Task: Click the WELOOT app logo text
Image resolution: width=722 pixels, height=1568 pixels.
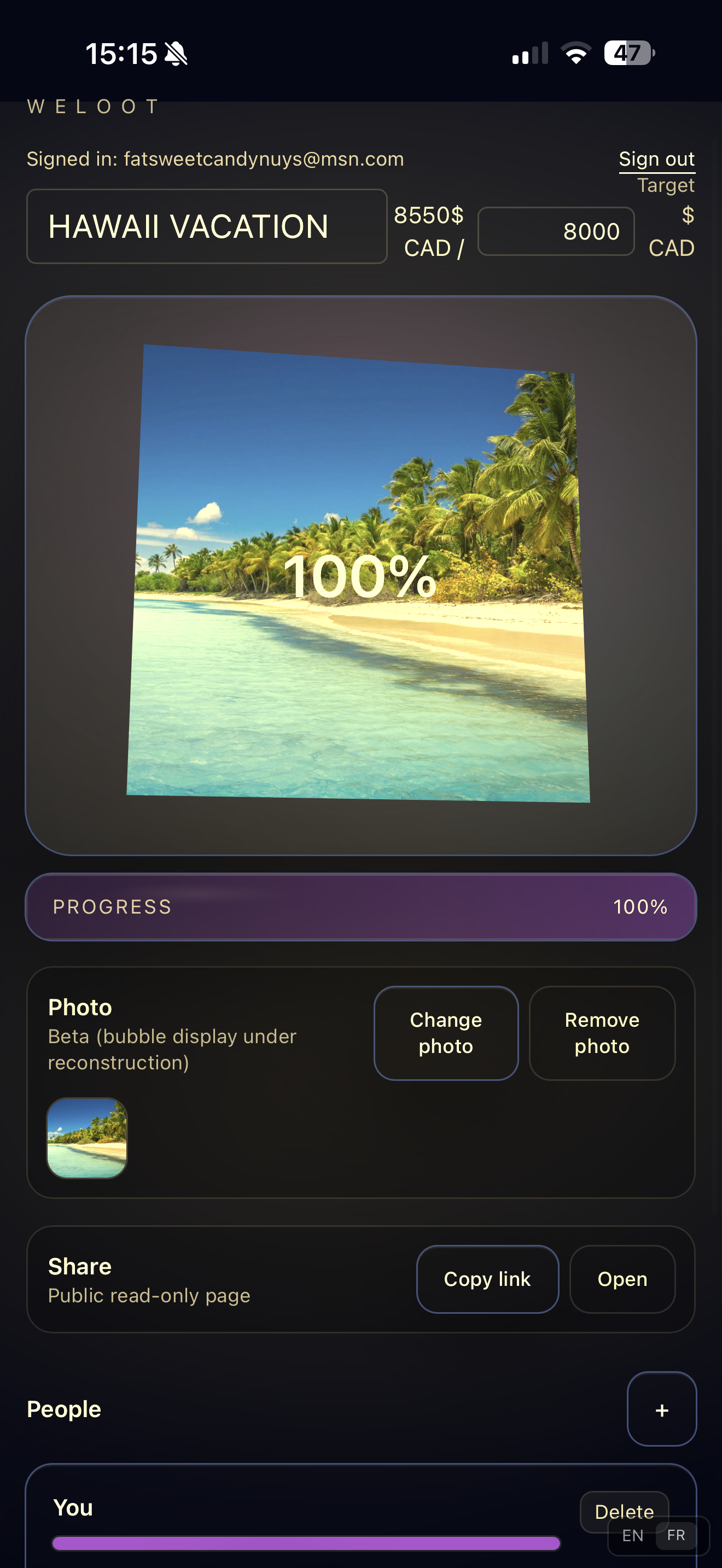Action: pos(91,107)
